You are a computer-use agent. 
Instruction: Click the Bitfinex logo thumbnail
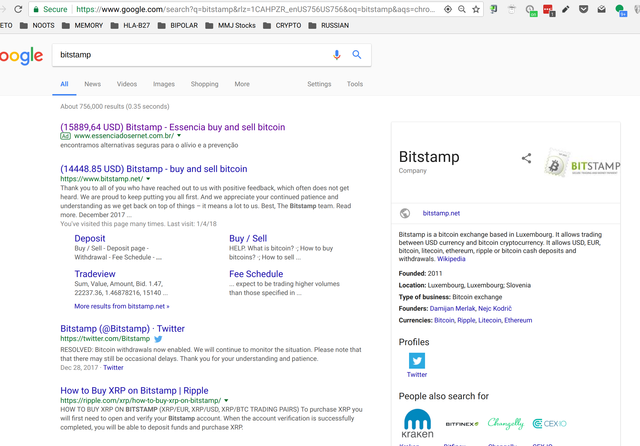pos(462,424)
